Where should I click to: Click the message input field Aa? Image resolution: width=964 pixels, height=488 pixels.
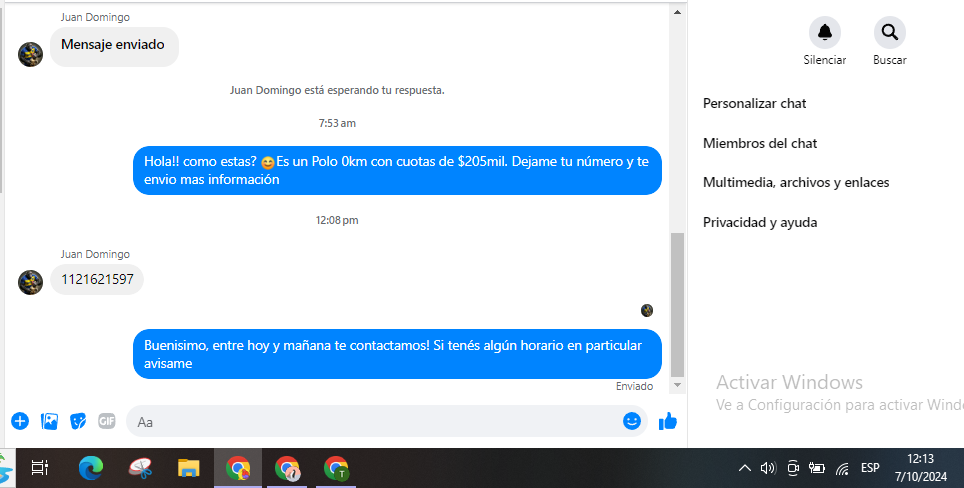370,422
